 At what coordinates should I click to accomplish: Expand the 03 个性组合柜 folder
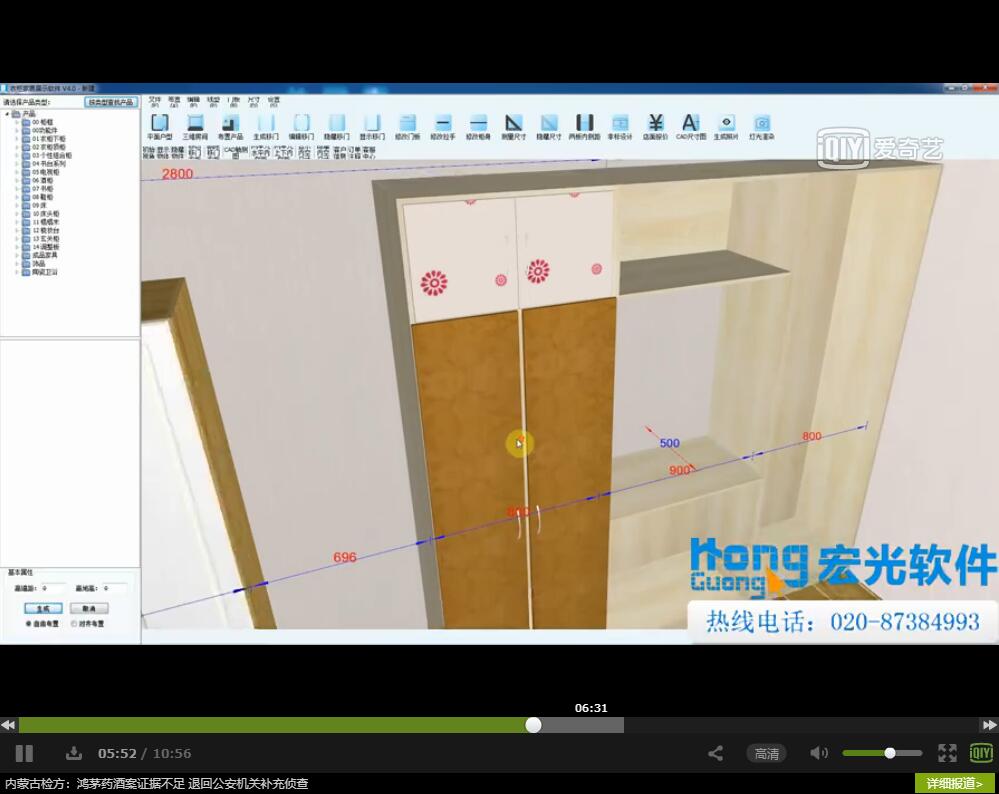coord(17,155)
